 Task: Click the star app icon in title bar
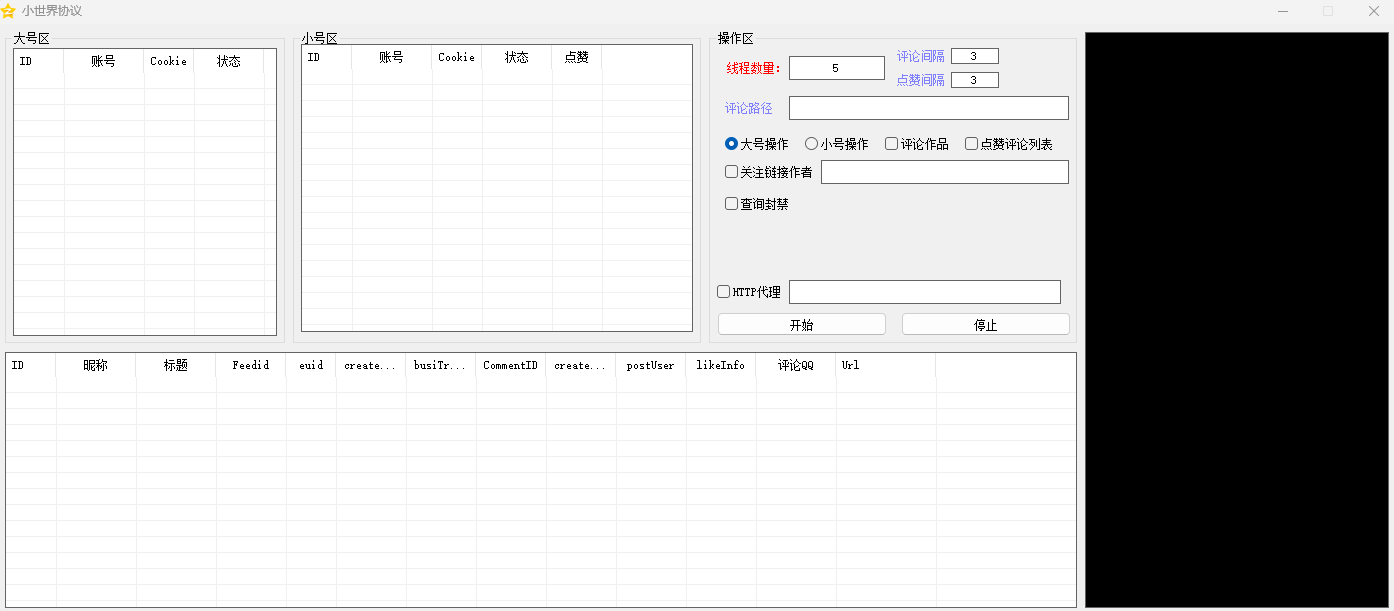pyautogui.click(x=9, y=11)
